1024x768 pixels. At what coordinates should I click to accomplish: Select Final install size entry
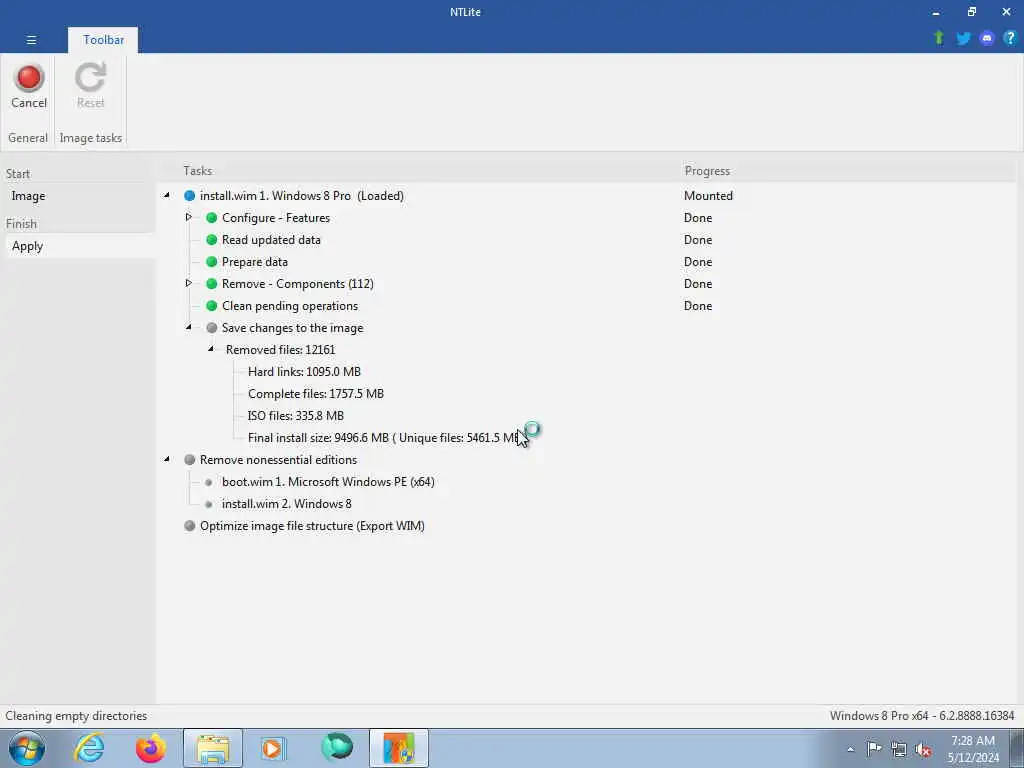click(384, 438)
